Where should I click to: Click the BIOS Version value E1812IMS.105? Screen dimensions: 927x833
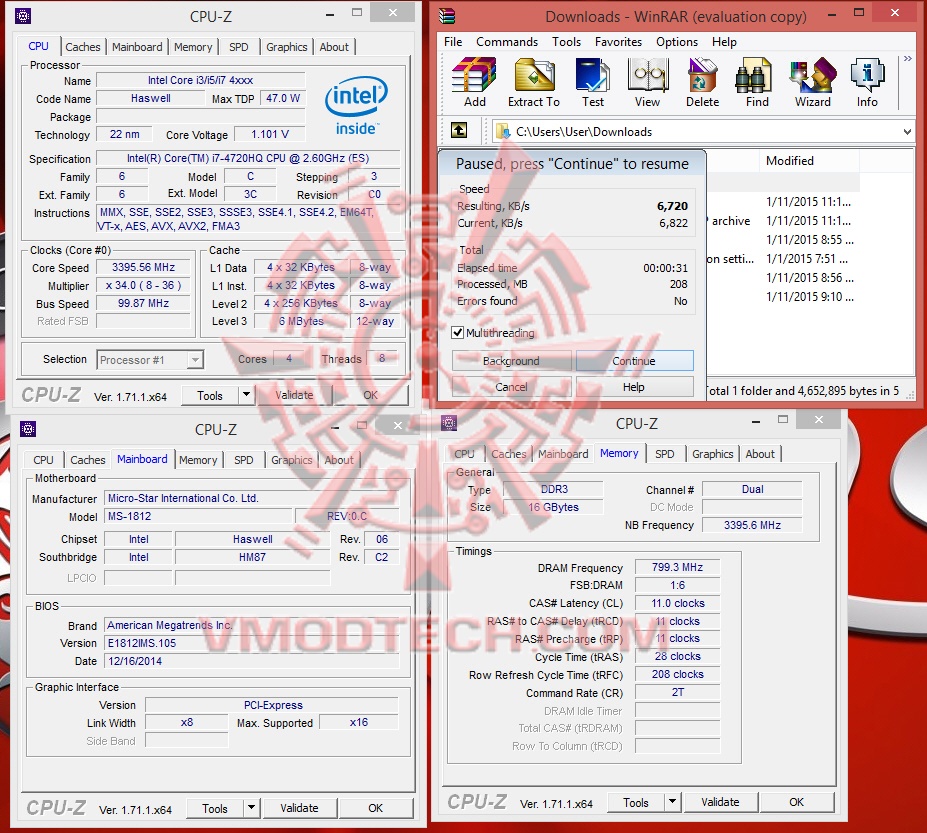(x=252, y=643)
